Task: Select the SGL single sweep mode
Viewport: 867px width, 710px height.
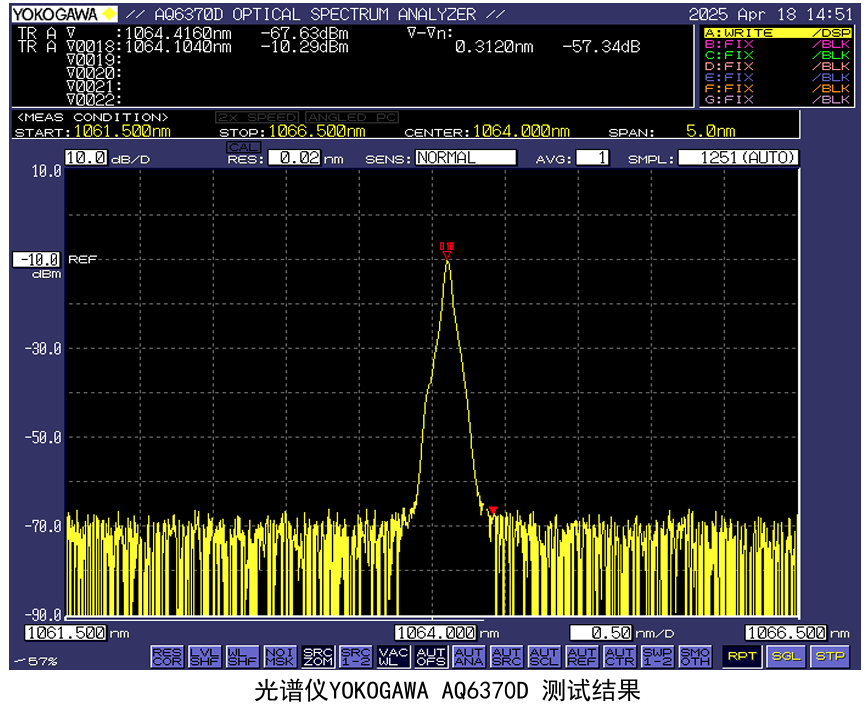Action: click(x=786, y=656)
